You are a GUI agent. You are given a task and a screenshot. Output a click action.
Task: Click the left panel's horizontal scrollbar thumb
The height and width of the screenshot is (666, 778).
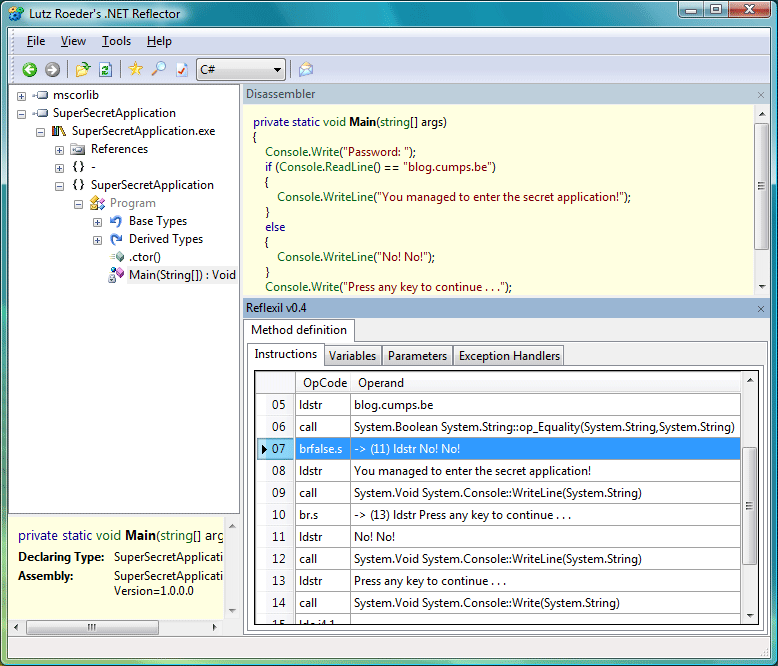[x=92, y=627]
